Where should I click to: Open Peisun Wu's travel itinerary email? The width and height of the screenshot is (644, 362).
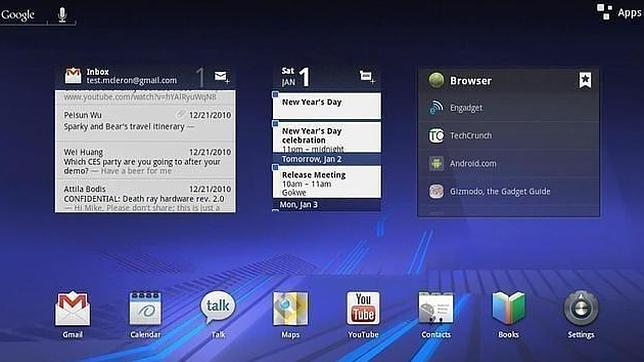[x=145, y=122]
